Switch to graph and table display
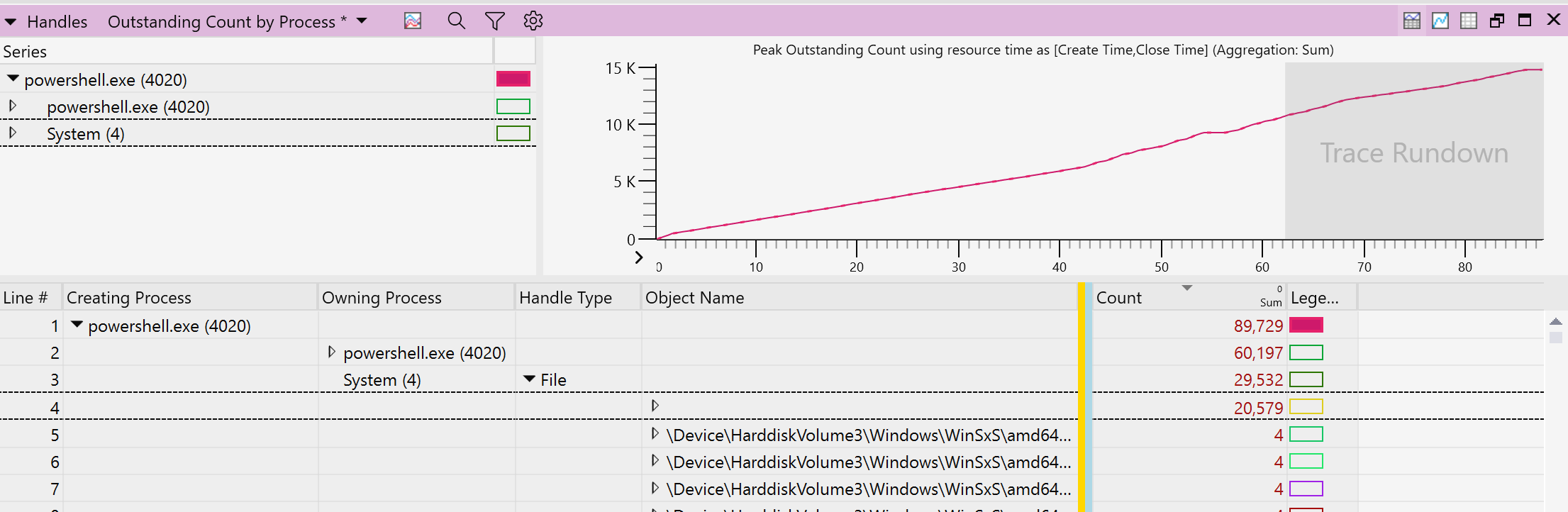Viewport: 1568px width, 512px height. 1411,21
